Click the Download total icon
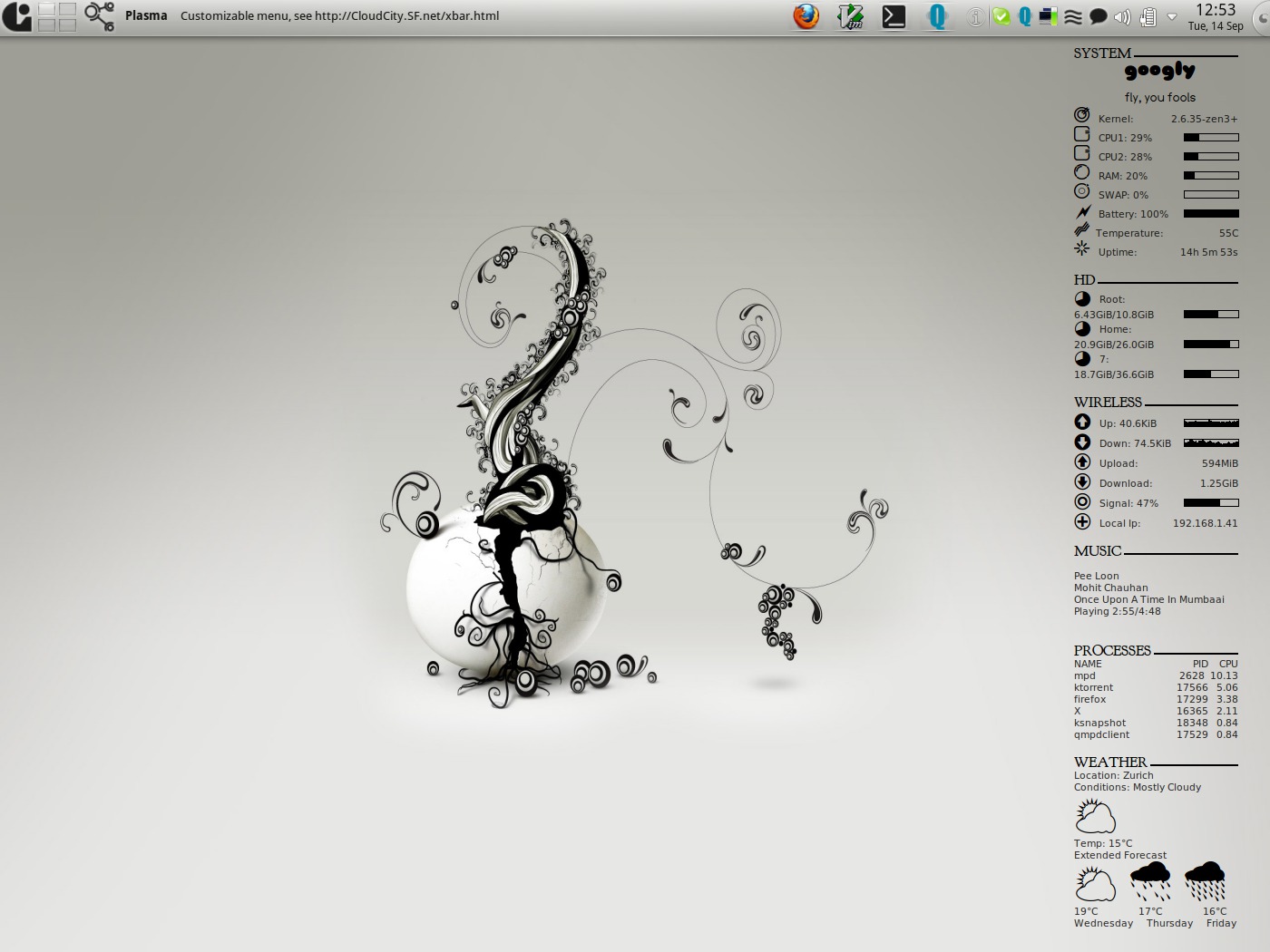Screen dimensions: 1270x952 coord(1082,481)
